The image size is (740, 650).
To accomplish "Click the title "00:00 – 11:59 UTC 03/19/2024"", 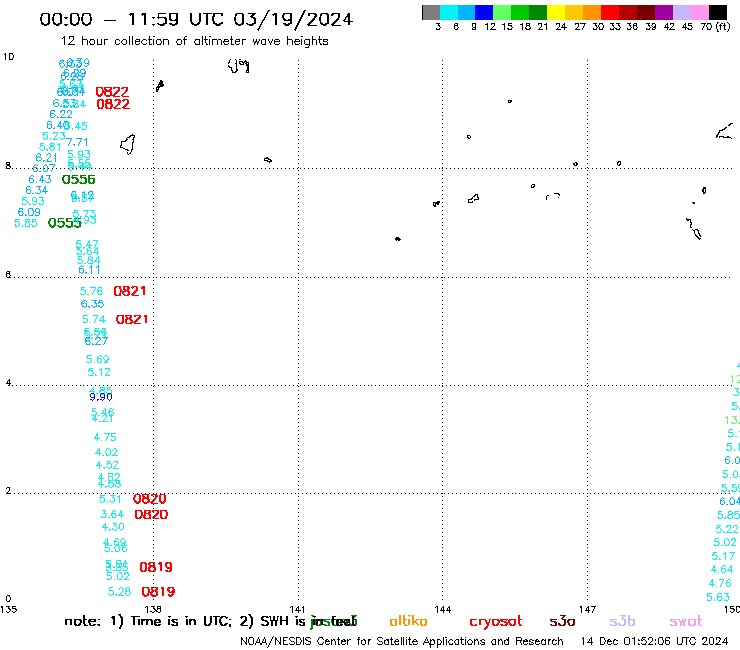I will [x=196, y=20].
